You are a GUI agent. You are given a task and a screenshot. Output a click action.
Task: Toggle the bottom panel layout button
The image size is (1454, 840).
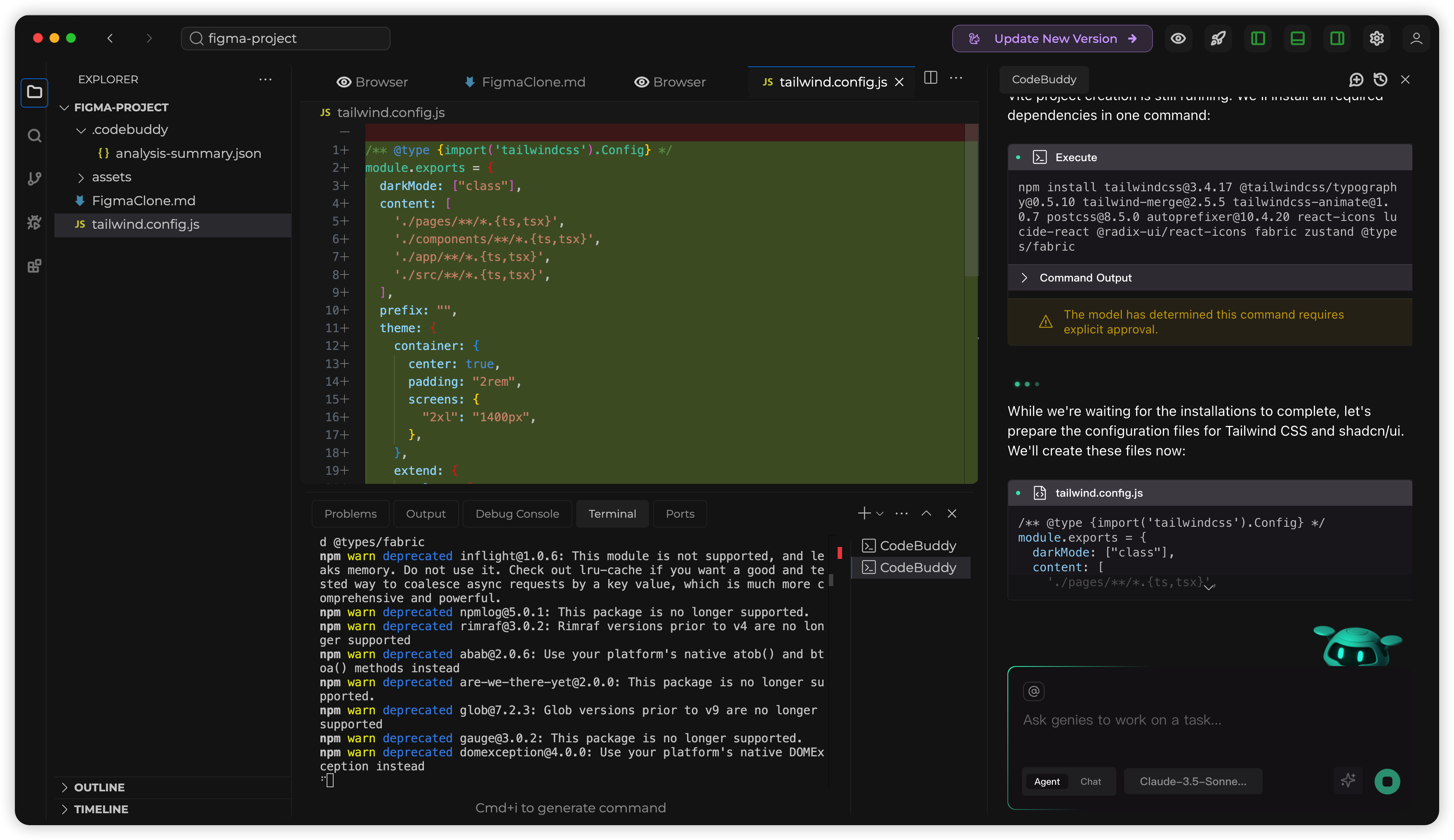1298,39
